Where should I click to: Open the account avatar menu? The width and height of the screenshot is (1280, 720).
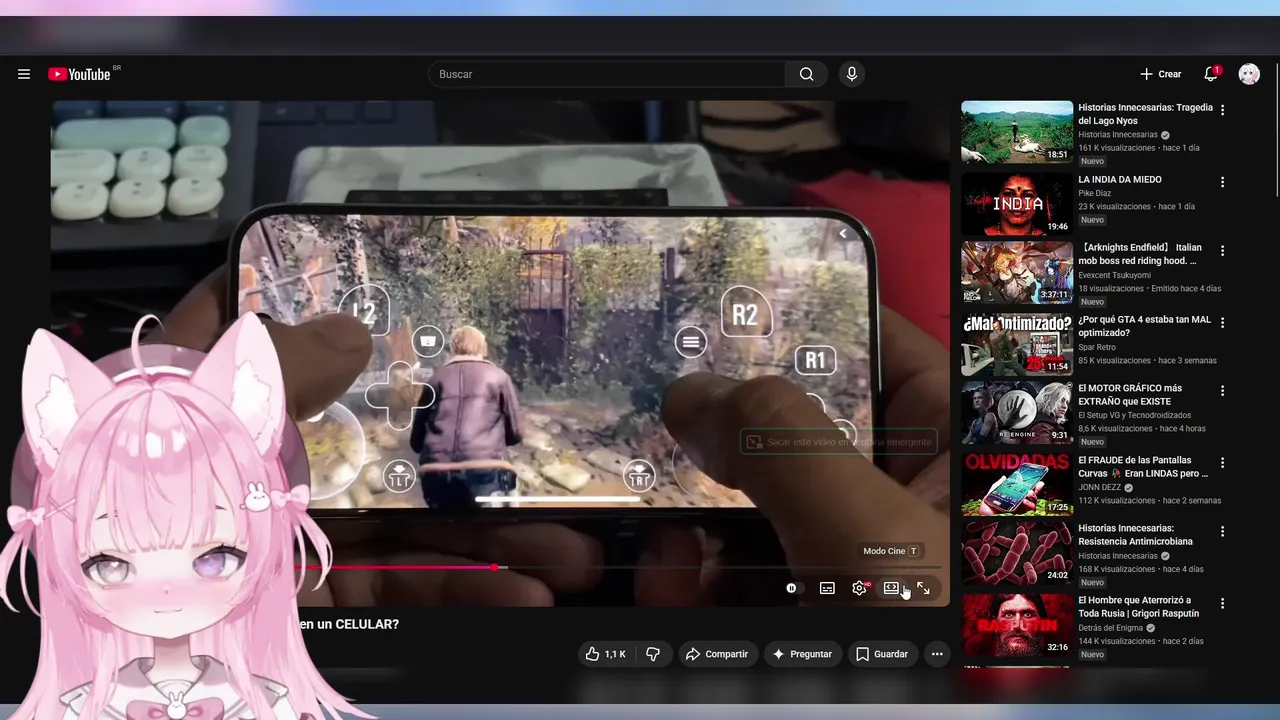[x=1249, y=74]
